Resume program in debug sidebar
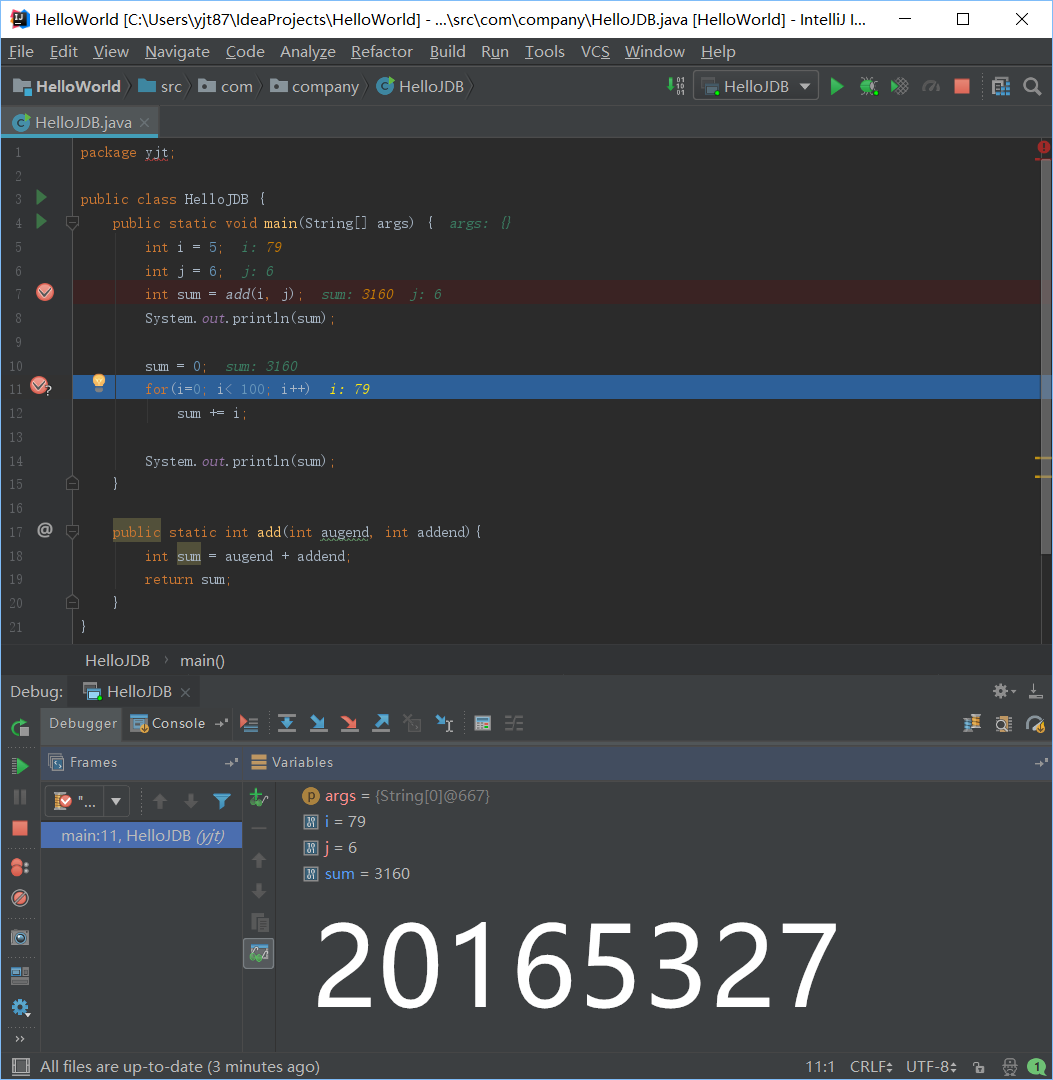 coord(20,765)
